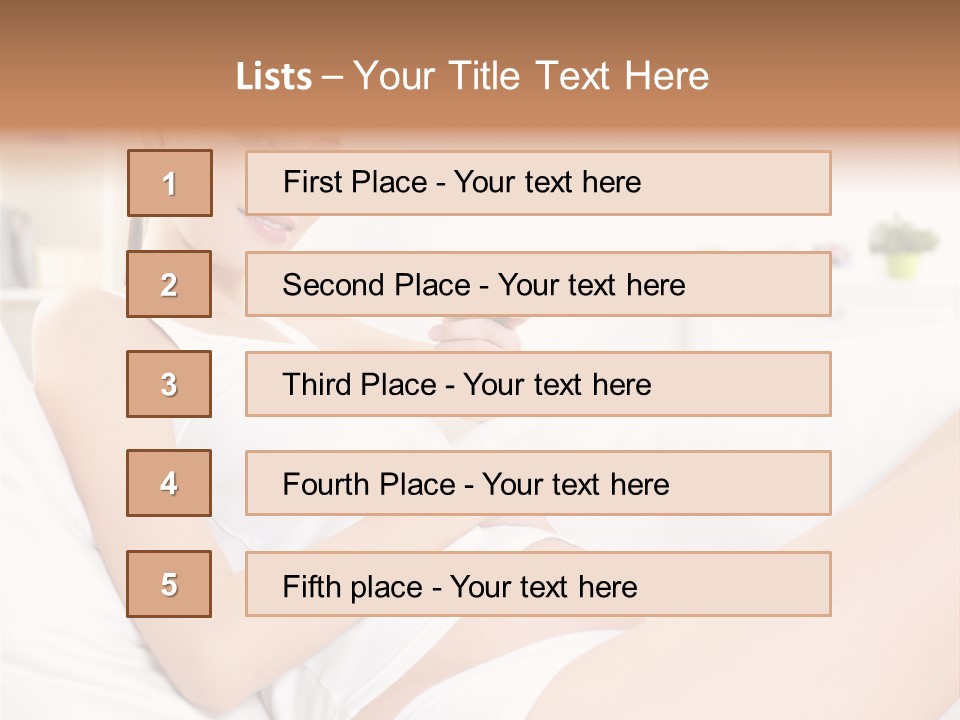Click the bold word Lists in title
Screen dimensions: 960x720
pos(274,76)
